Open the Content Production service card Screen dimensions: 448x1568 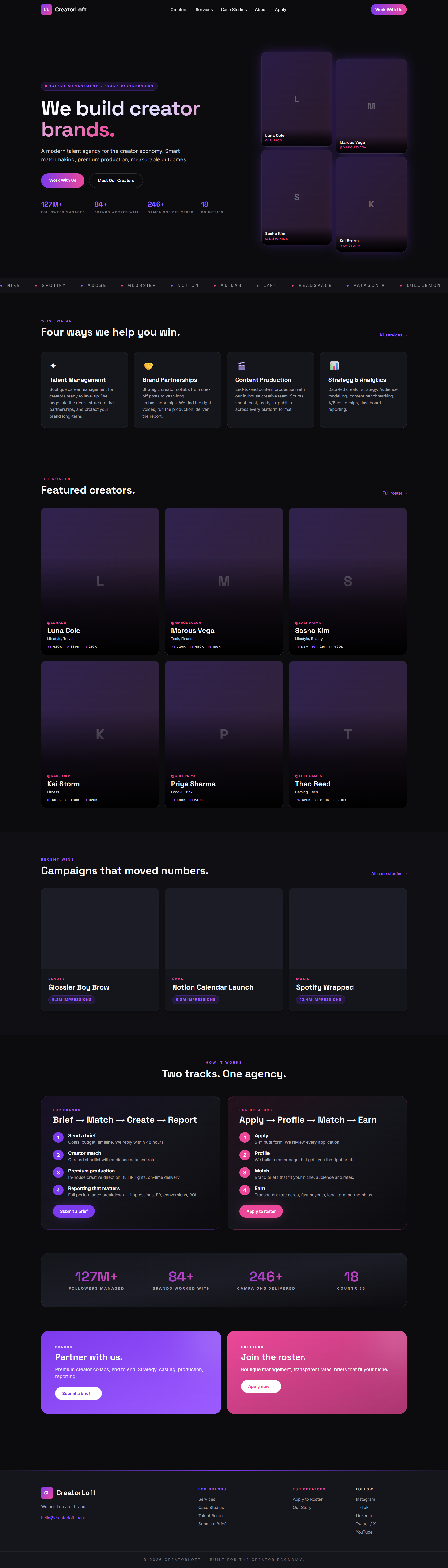(270, 389)
